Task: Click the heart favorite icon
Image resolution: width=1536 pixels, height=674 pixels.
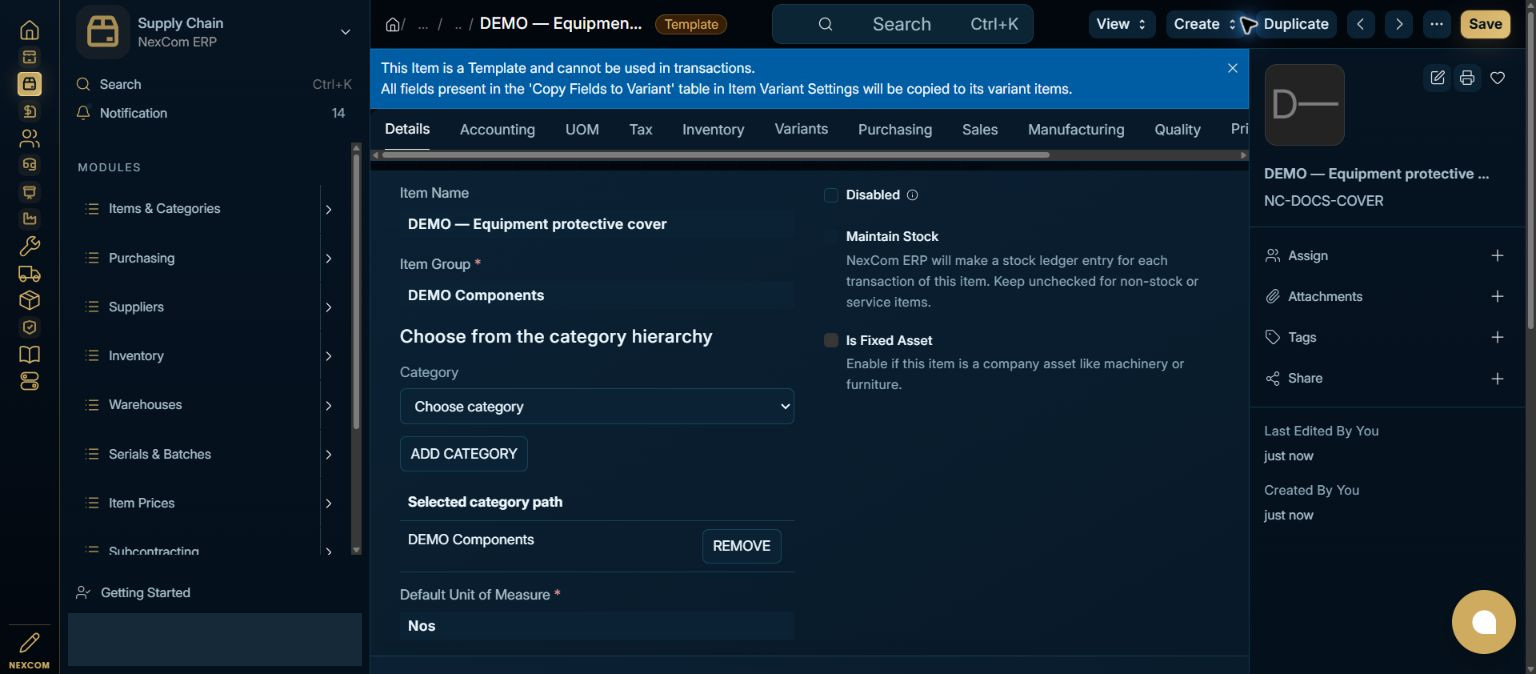Action: coord(1497,78)
